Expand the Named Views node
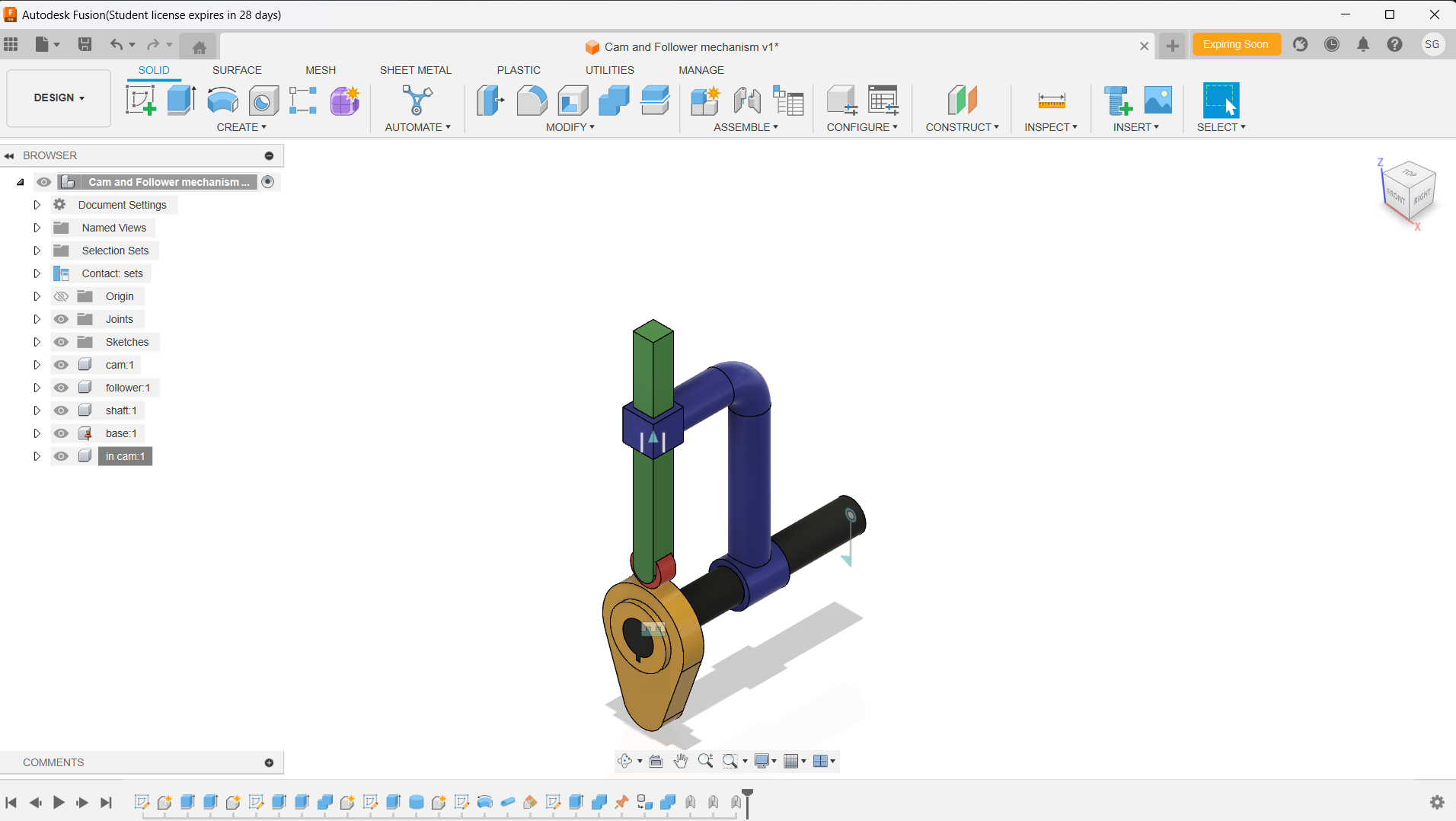1456x821 pixels. click(37, 228)
